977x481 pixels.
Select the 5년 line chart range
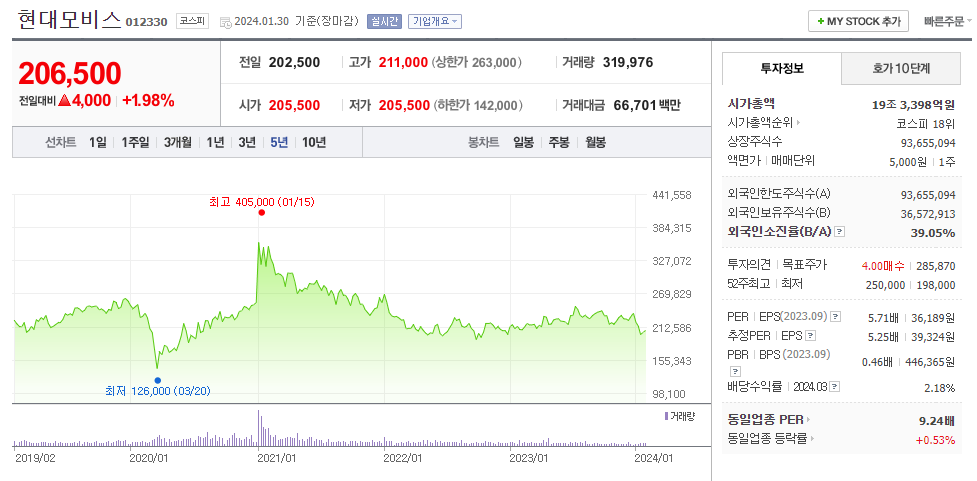(x=279, y=142)
